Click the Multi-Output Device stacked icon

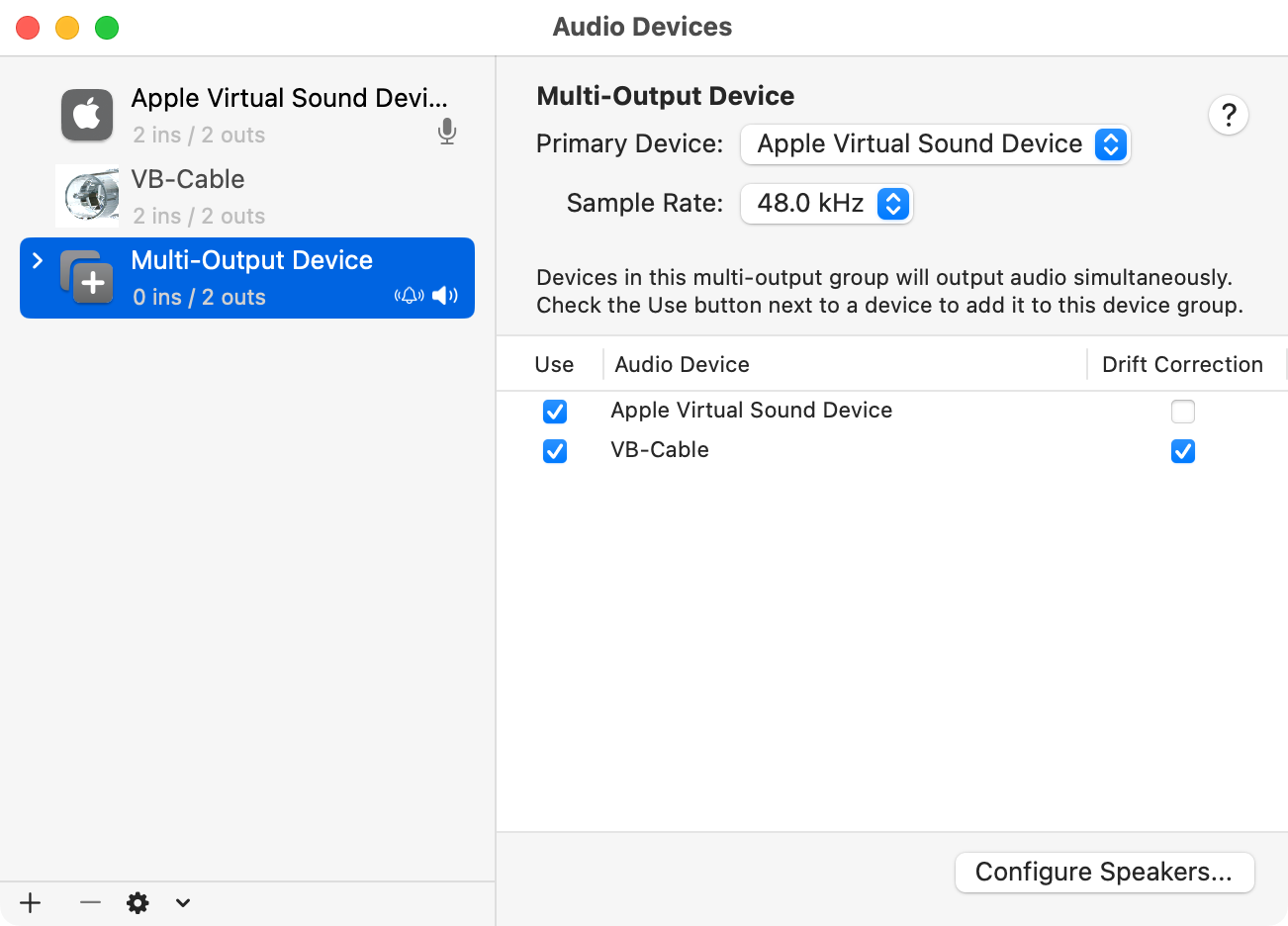(87, 277)
